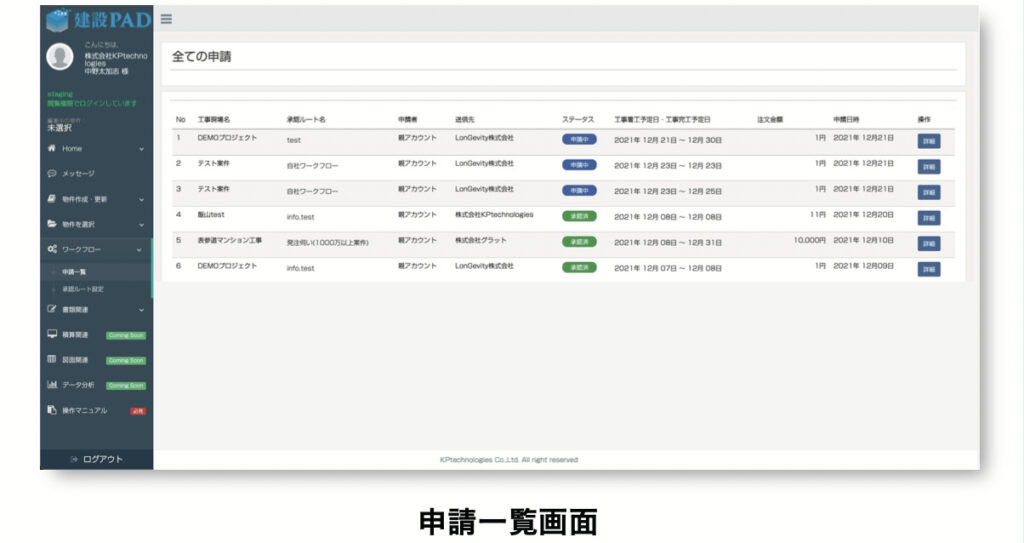Expand the 物件作成・更新 submenu
This screenshot has width=1024, height=543.
pos(141,199)
